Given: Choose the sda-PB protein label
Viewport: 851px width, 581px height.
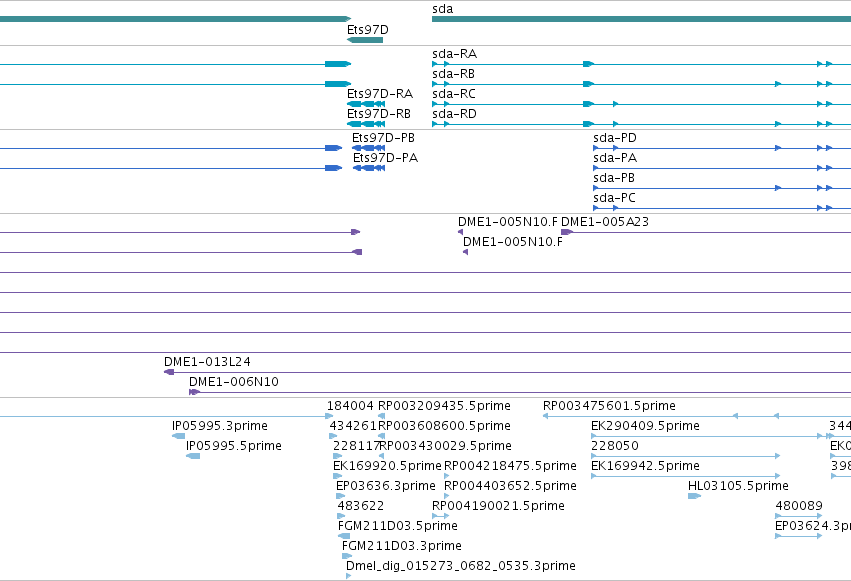Looking at the screenshot, I should tap(614, 178).
